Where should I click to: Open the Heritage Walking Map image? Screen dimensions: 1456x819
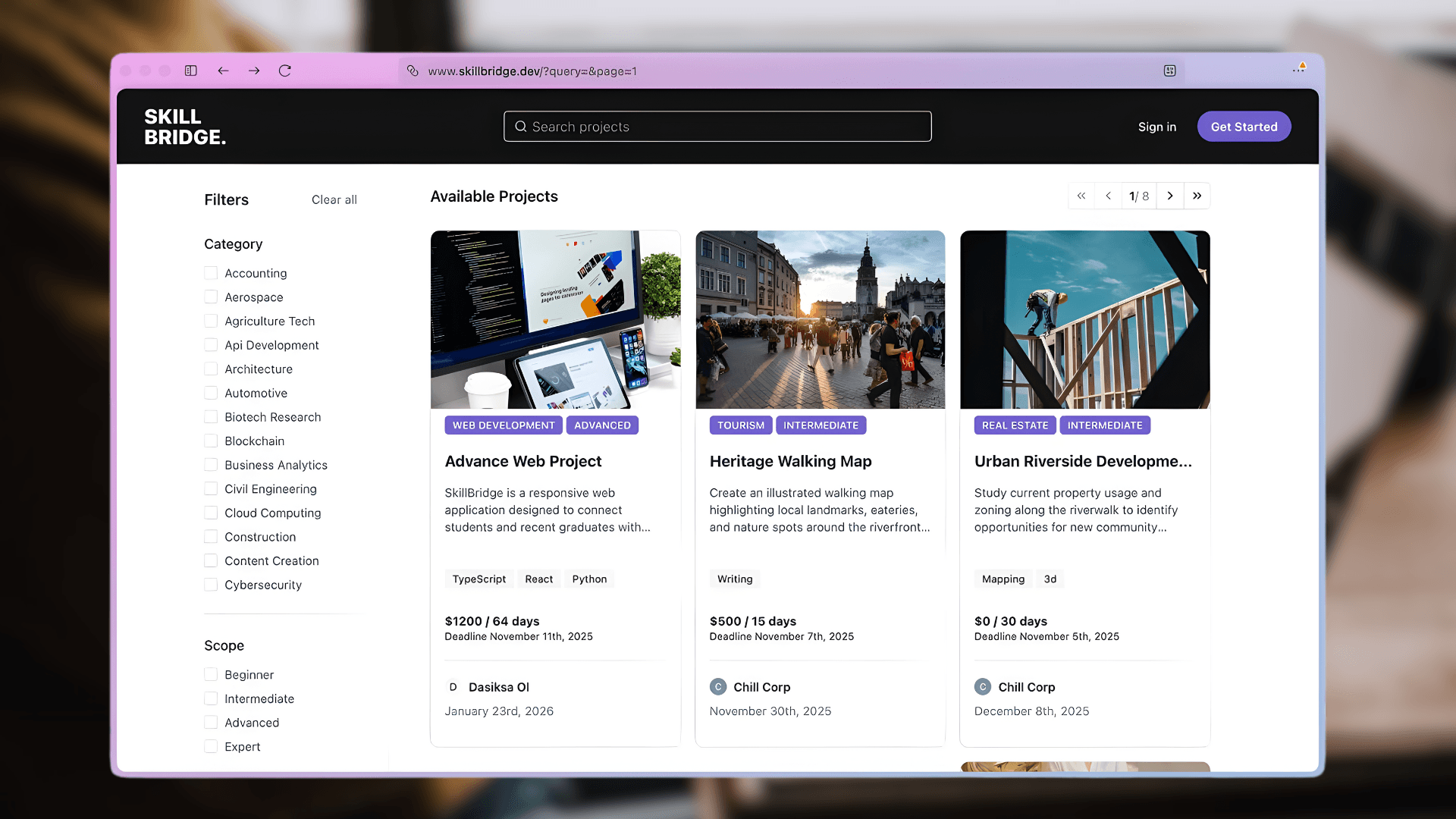point(820,319)
